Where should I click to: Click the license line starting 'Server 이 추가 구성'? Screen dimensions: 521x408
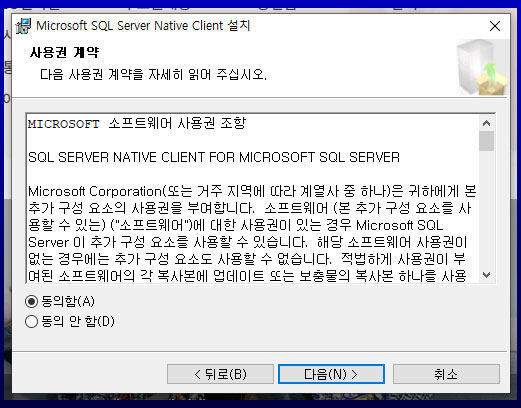click(248, 242)
